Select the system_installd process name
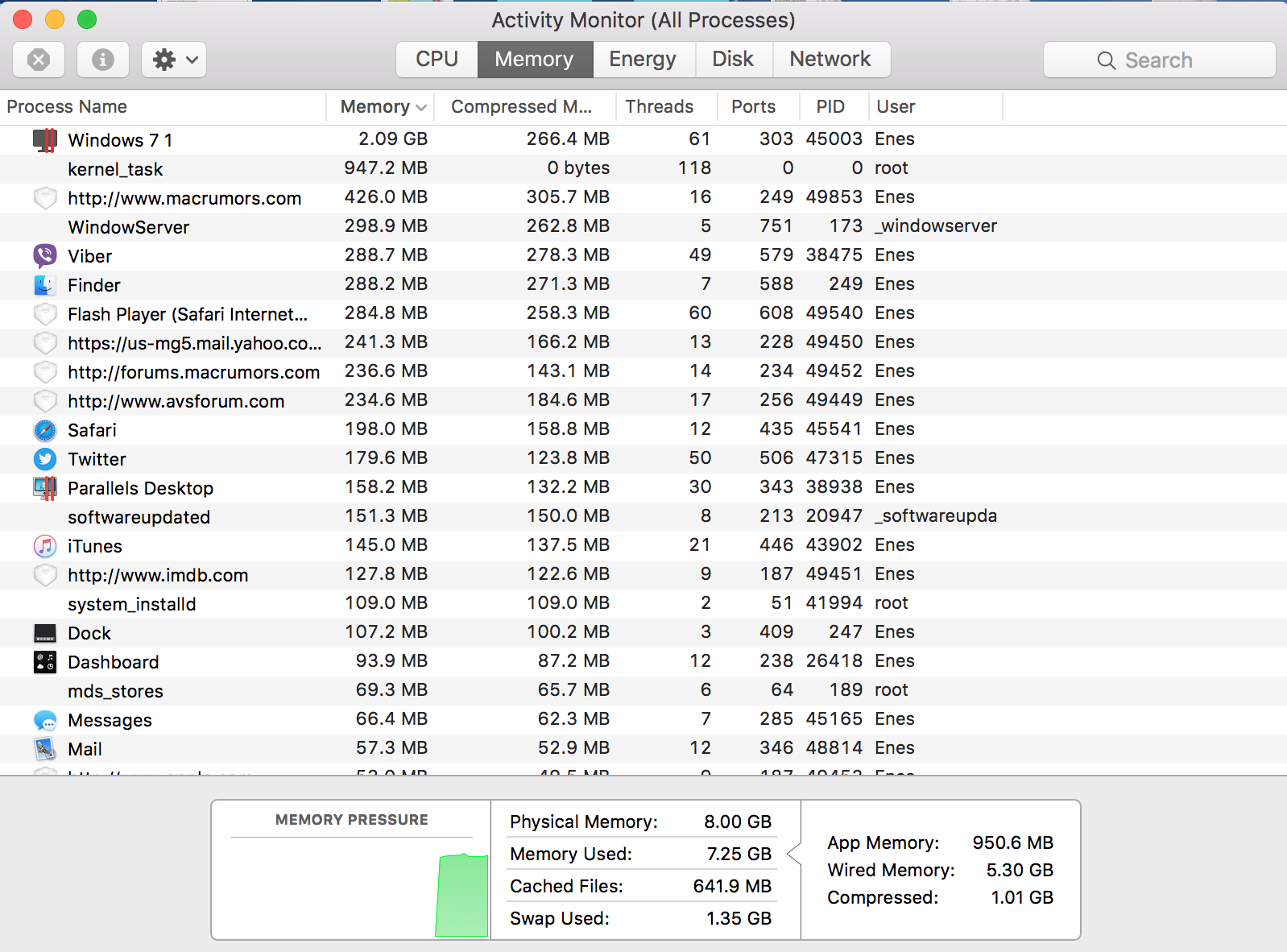1287x952 pixels. 131,604
